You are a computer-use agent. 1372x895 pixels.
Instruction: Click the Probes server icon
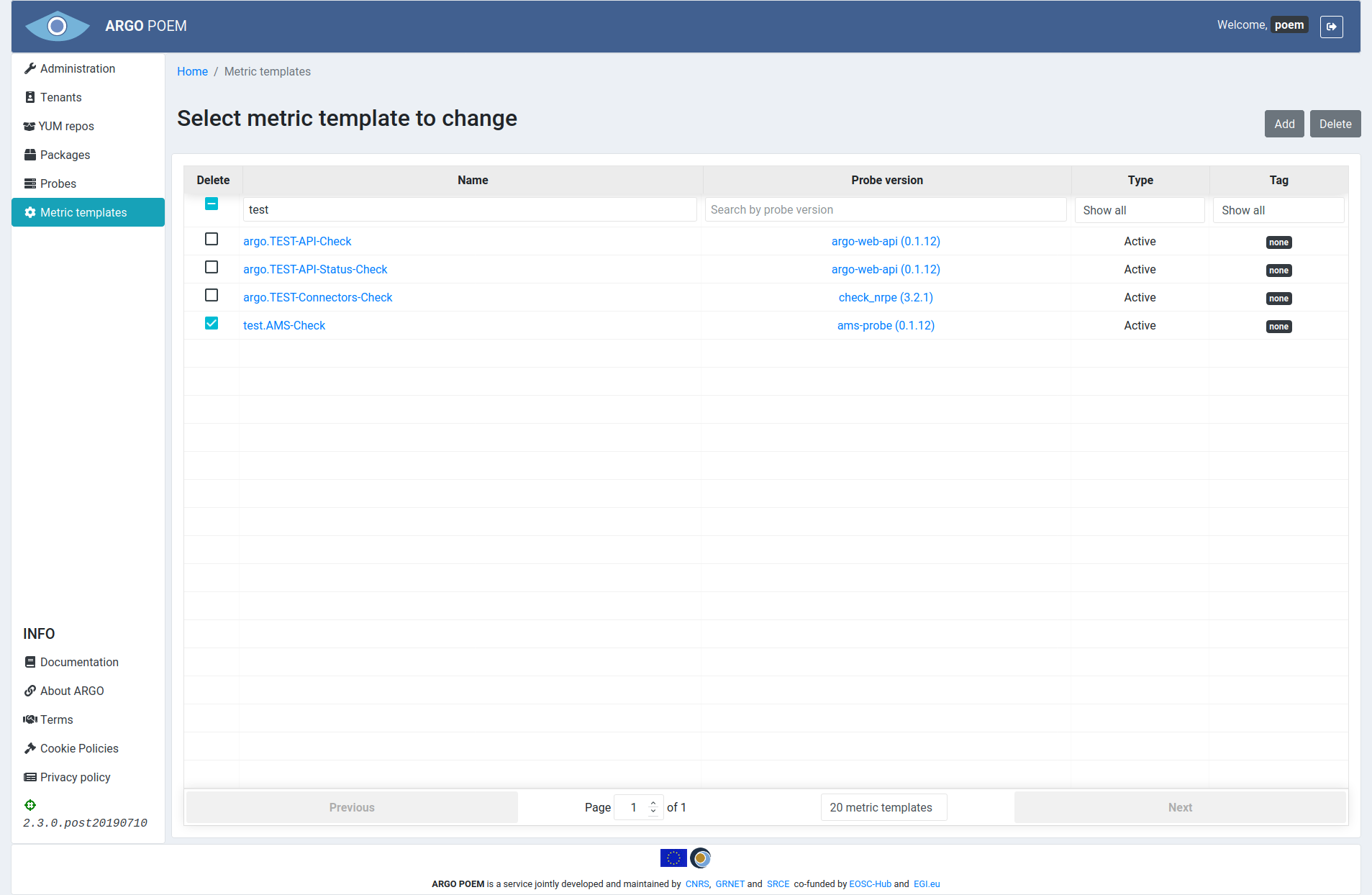(x=29, y=183)
